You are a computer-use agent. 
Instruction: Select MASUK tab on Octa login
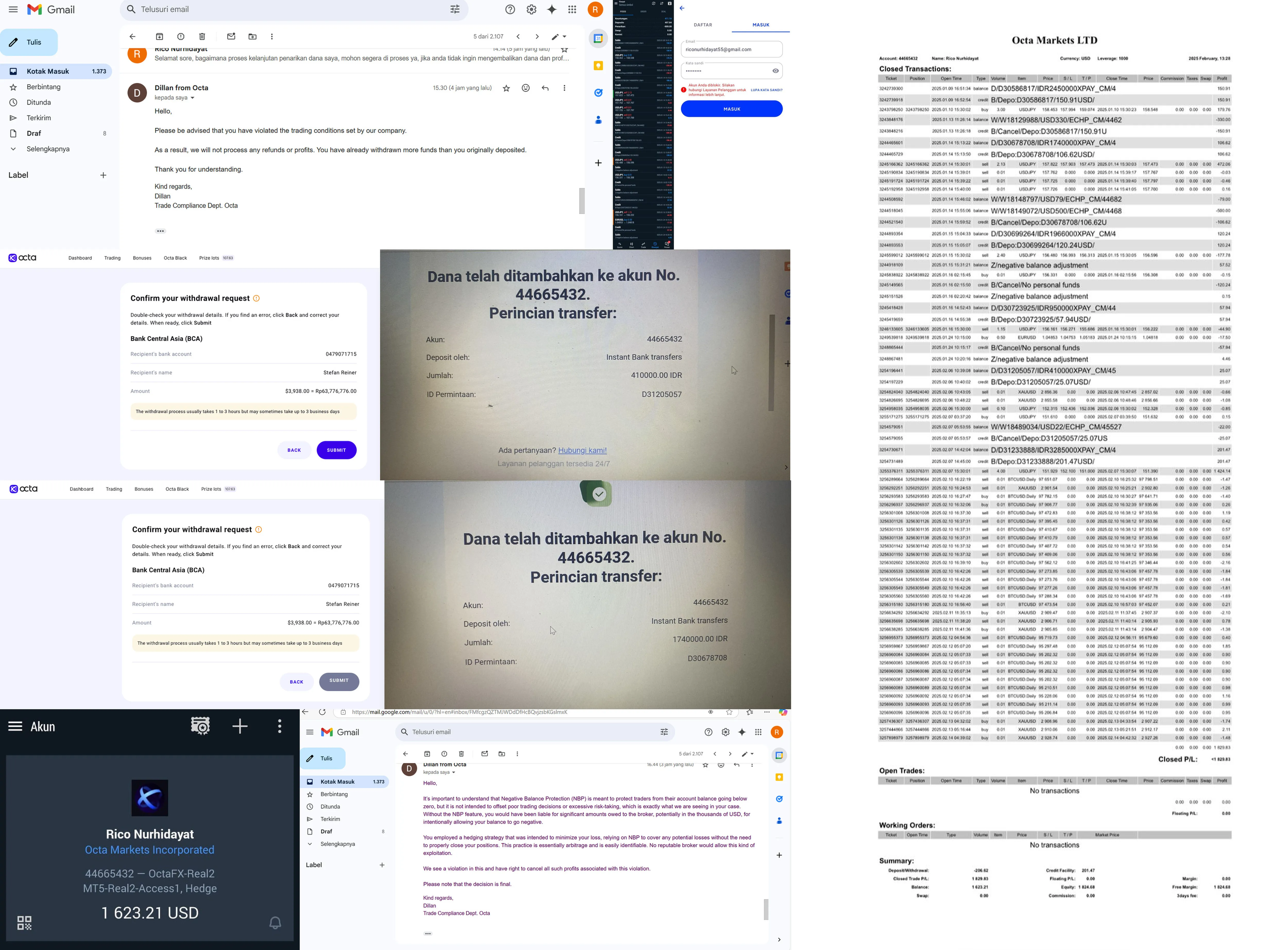click(x=761, y=25)
